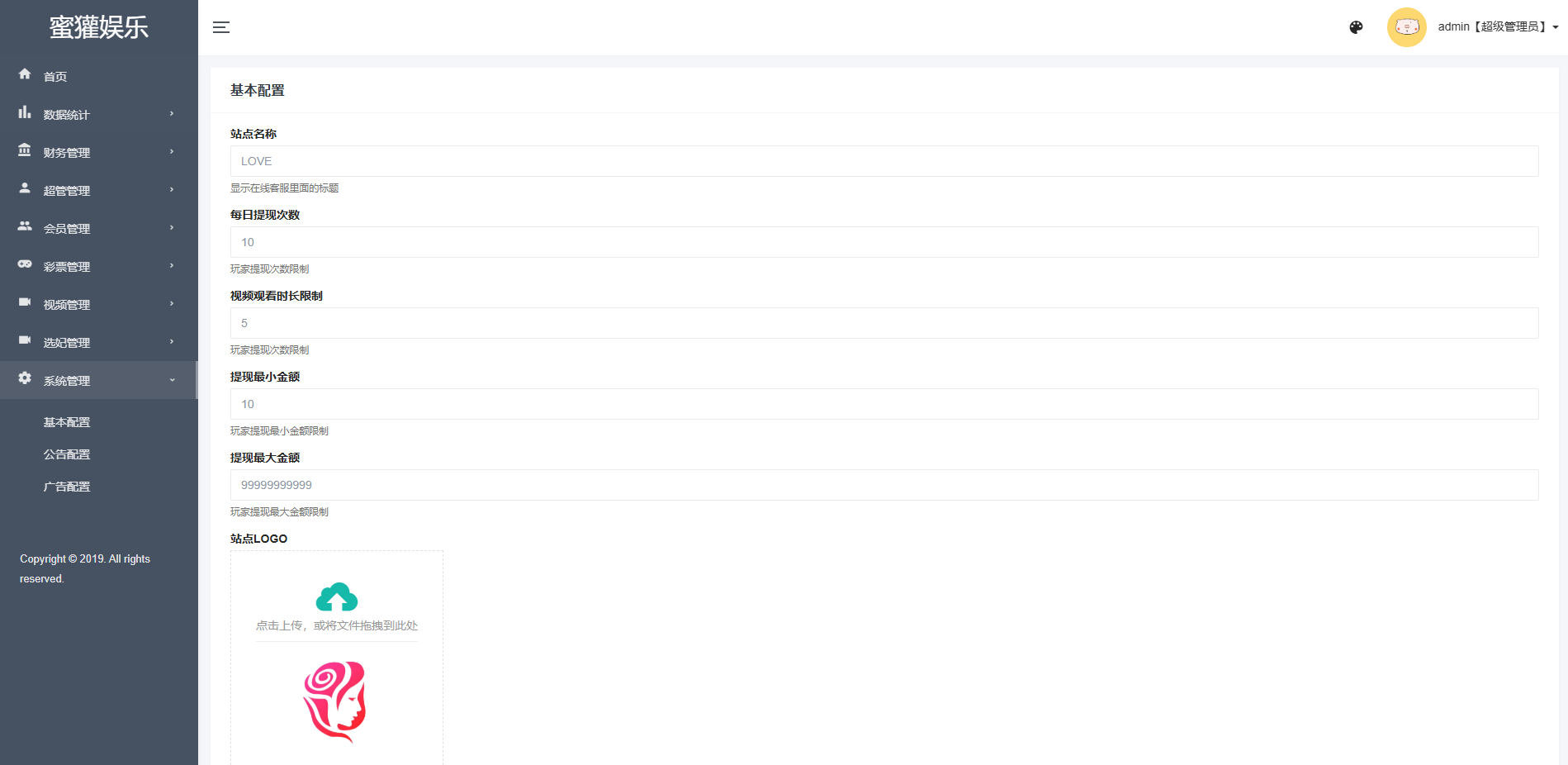Expand the 视频管理 submenu arrow

point(172,304)
